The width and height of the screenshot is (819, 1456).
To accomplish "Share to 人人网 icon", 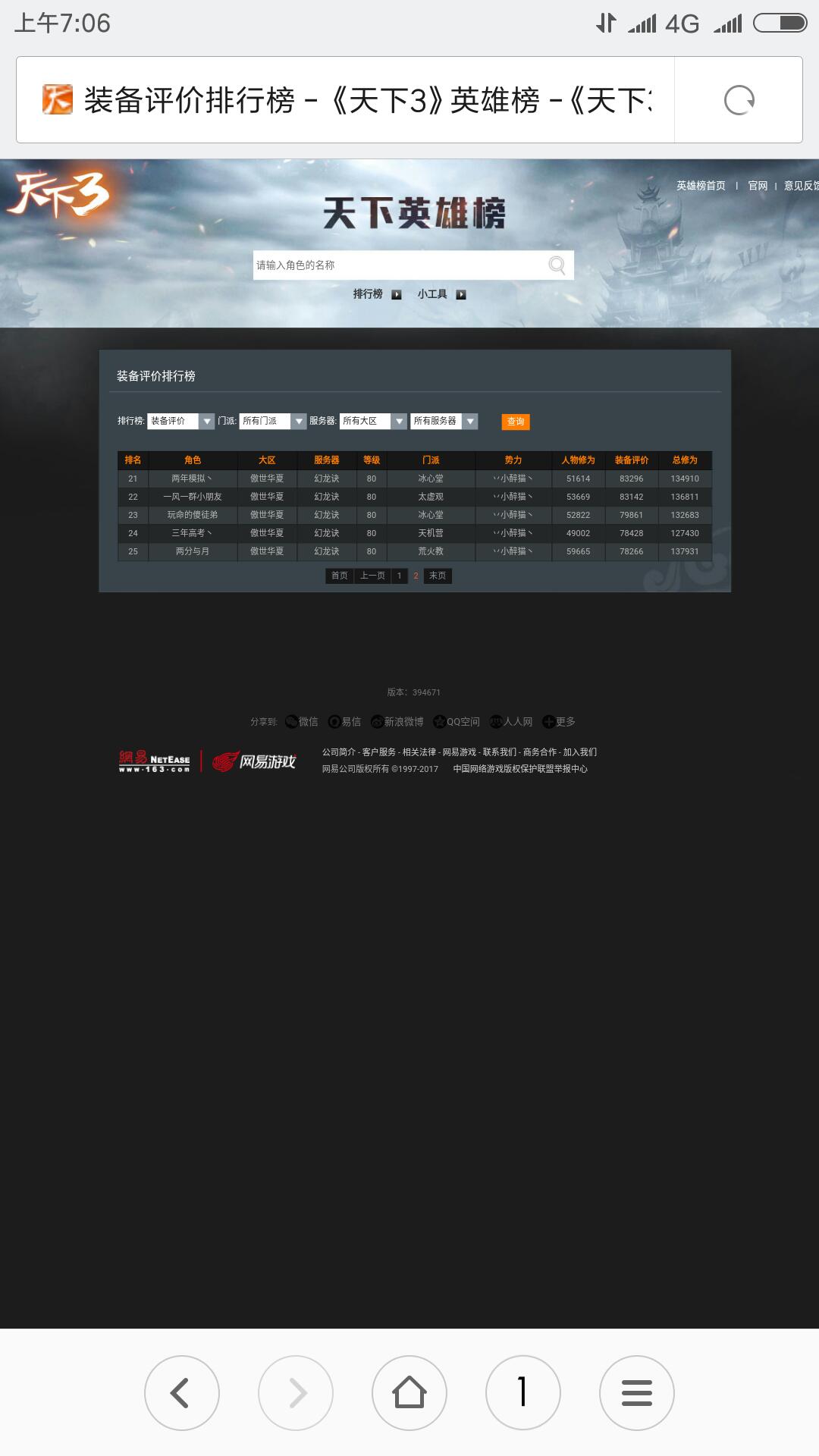I will pyautogui.click(x=496, y=721).
